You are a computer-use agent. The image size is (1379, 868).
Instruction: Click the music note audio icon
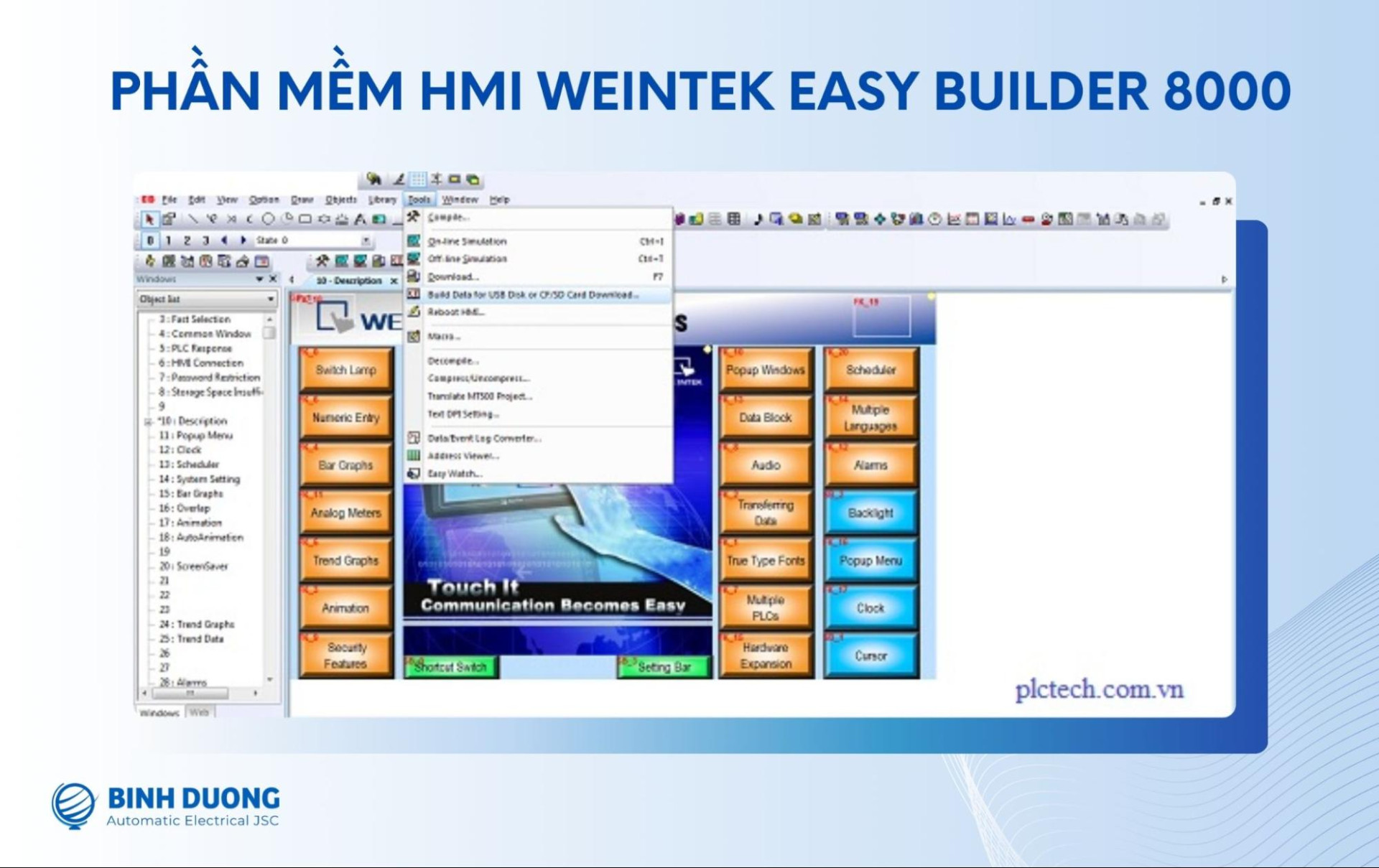tap(758, 219)
